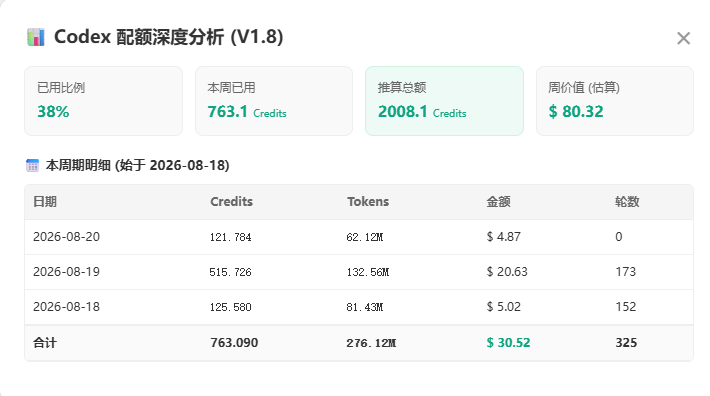Click the 81.43M tokens value
This screenshot has height=396, width=710.
[365, 307]
